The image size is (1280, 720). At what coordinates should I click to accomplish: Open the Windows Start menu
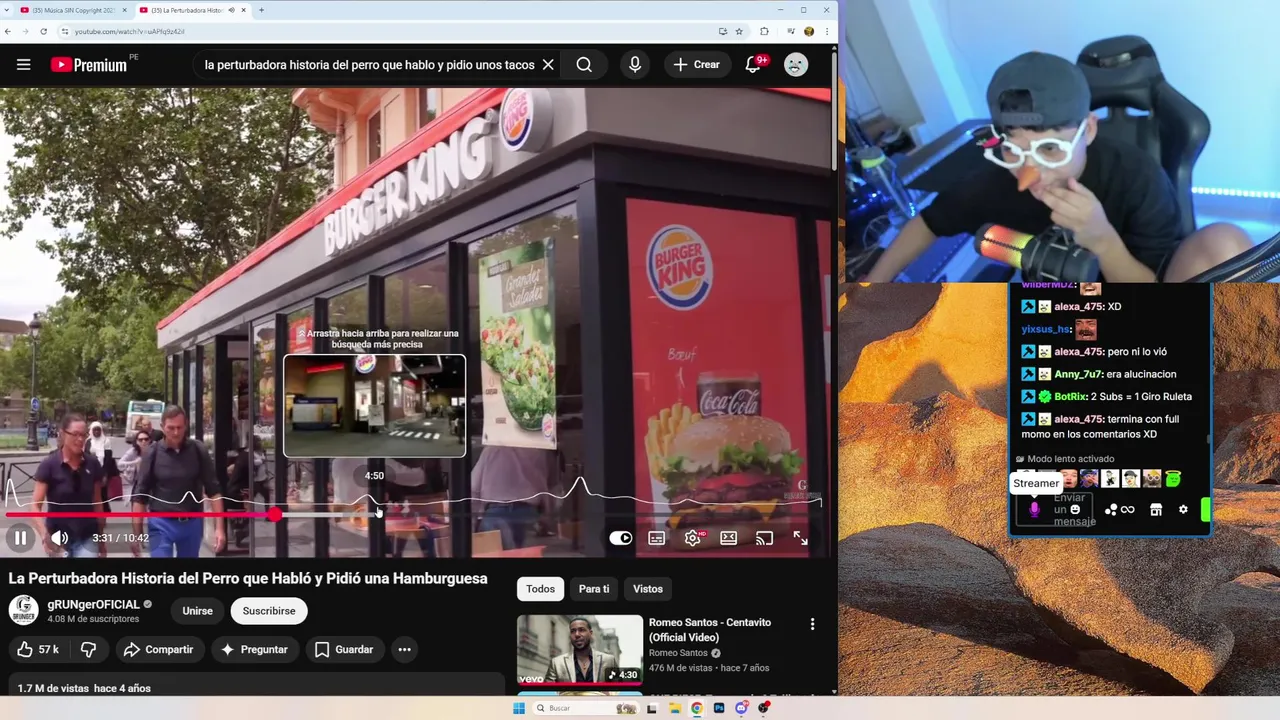tap(519, 708)
